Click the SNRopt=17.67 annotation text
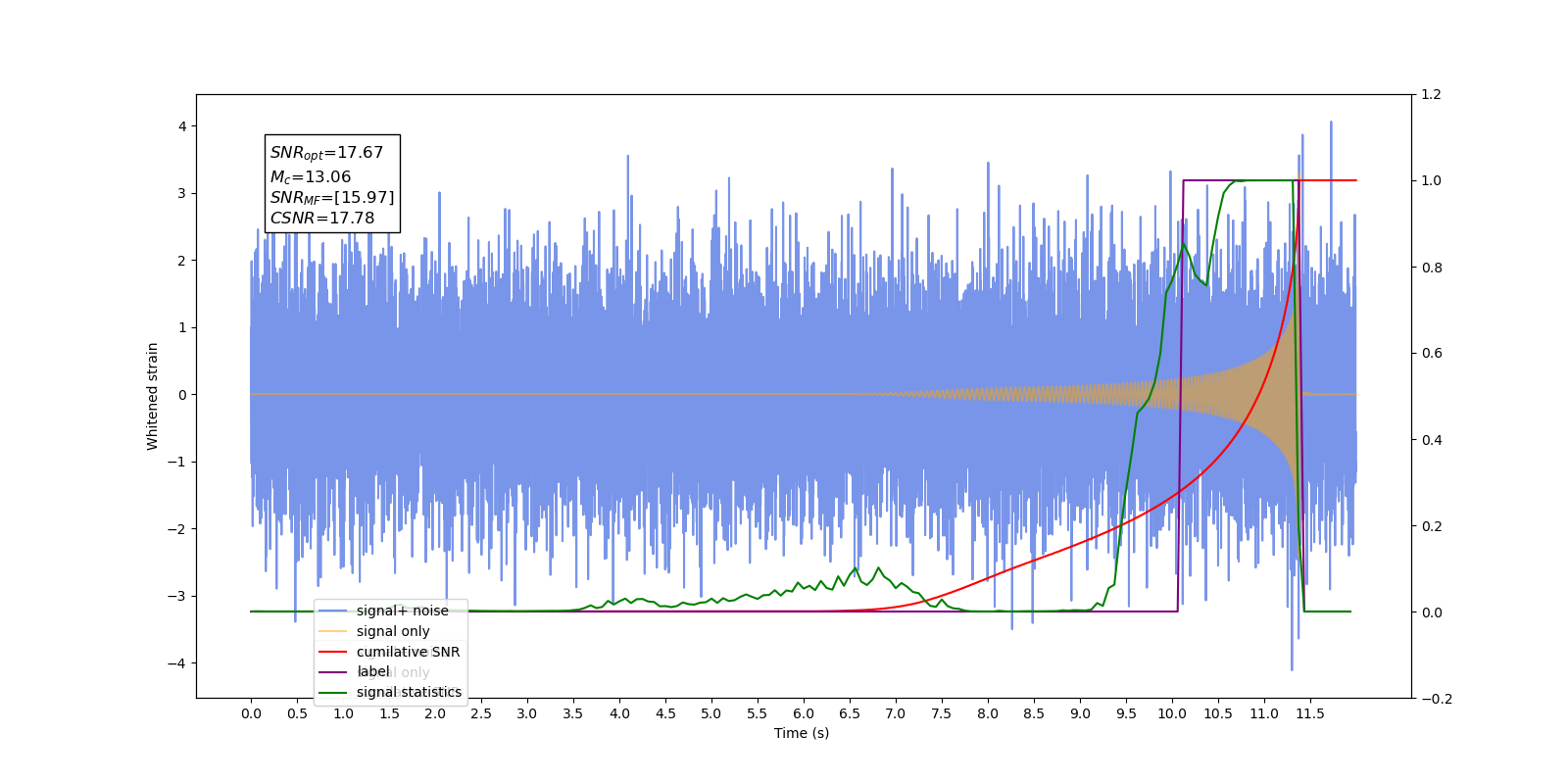This screenshot has width=1568, height=784. (326, 153)
